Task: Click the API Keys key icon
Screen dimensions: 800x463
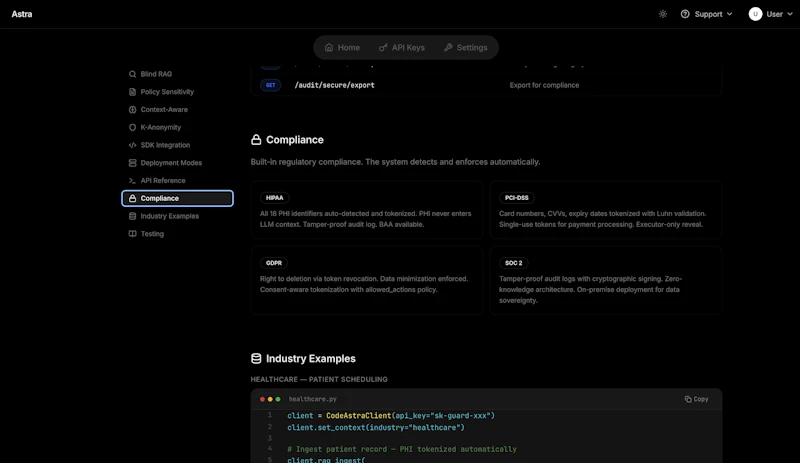Action: tap(383, 47)
